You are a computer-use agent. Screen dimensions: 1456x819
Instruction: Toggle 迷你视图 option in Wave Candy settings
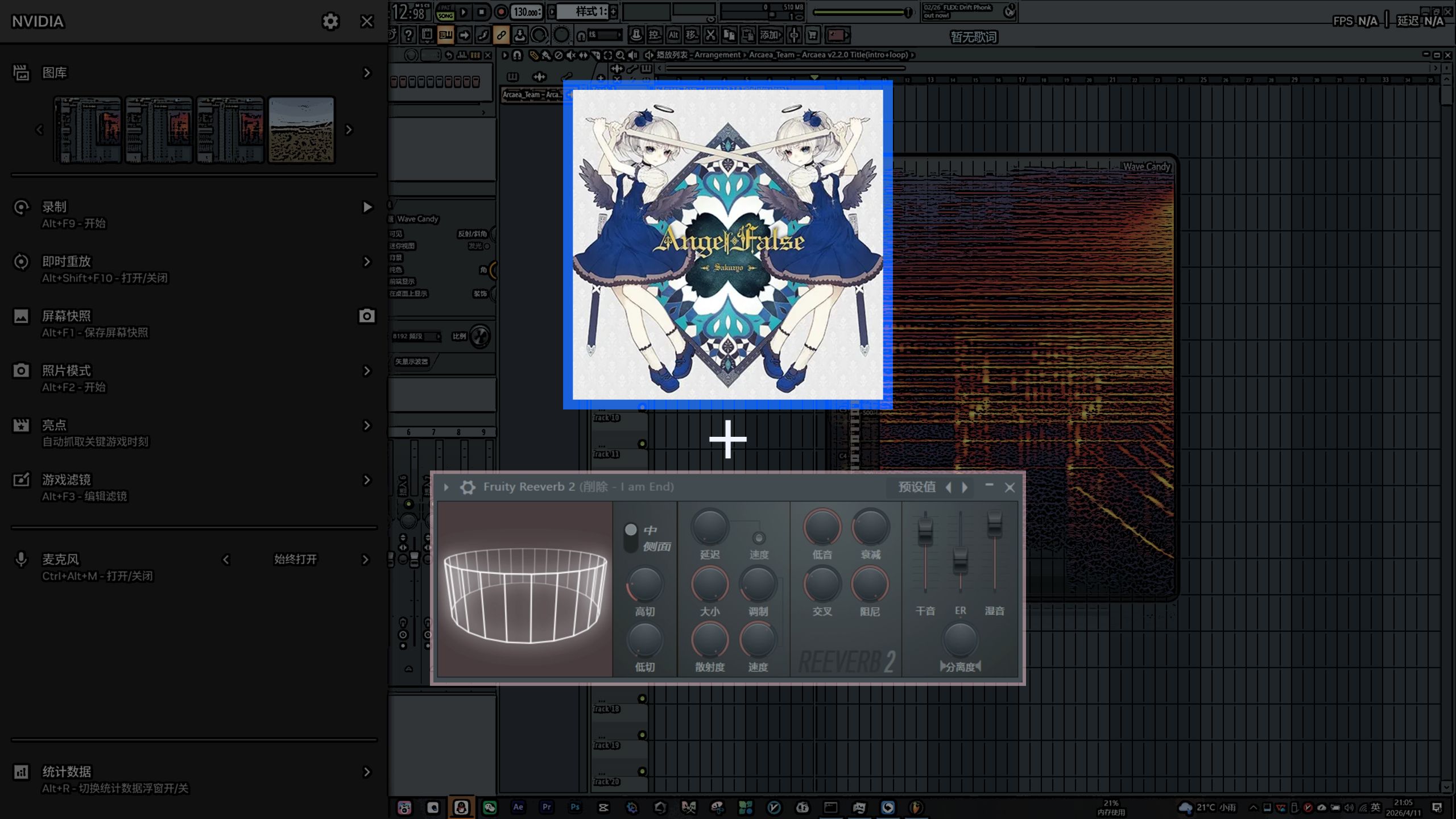point(402,246)
